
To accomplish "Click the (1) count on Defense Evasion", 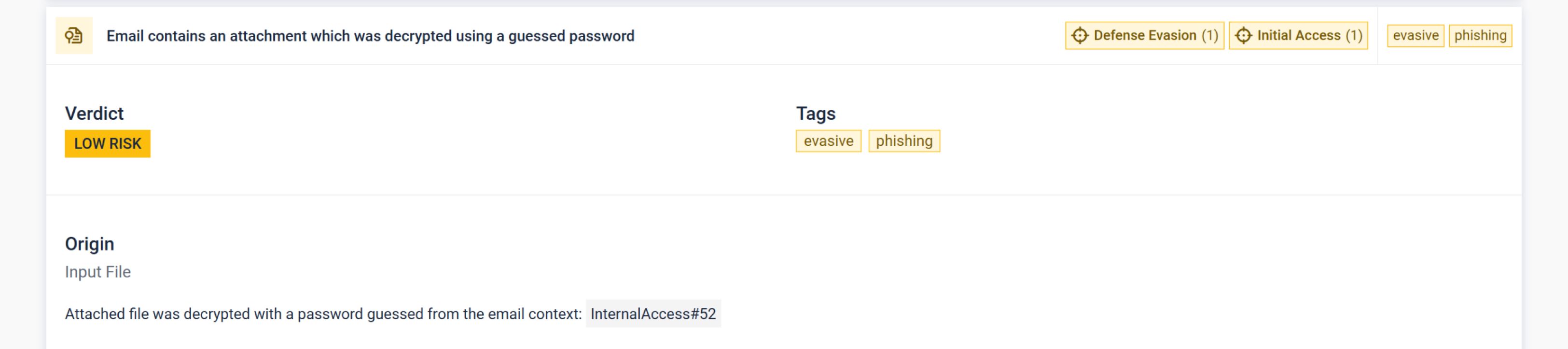I will 1209,36.
